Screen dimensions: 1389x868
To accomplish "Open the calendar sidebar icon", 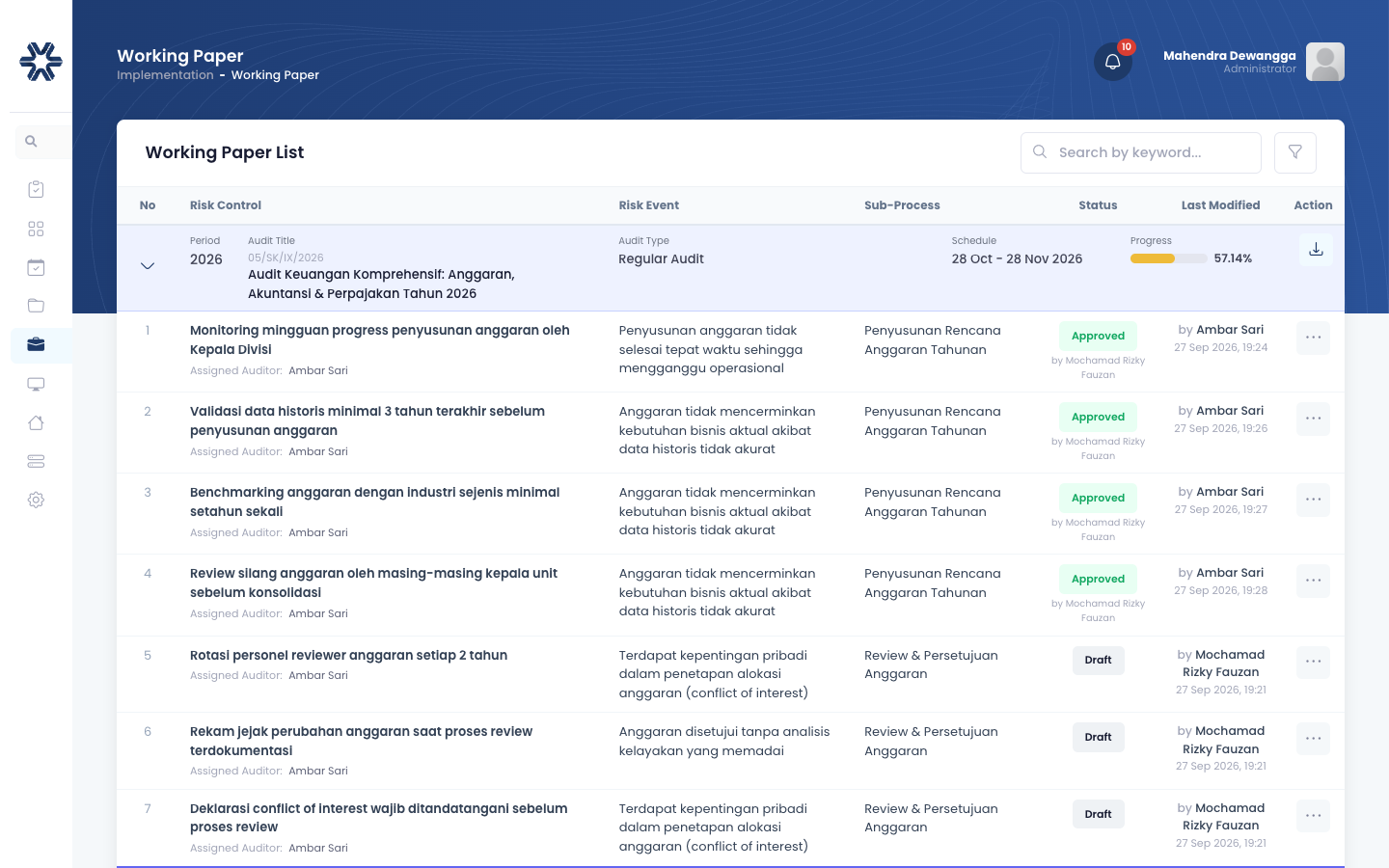I will pyautogui.click(x=36, y=267).
